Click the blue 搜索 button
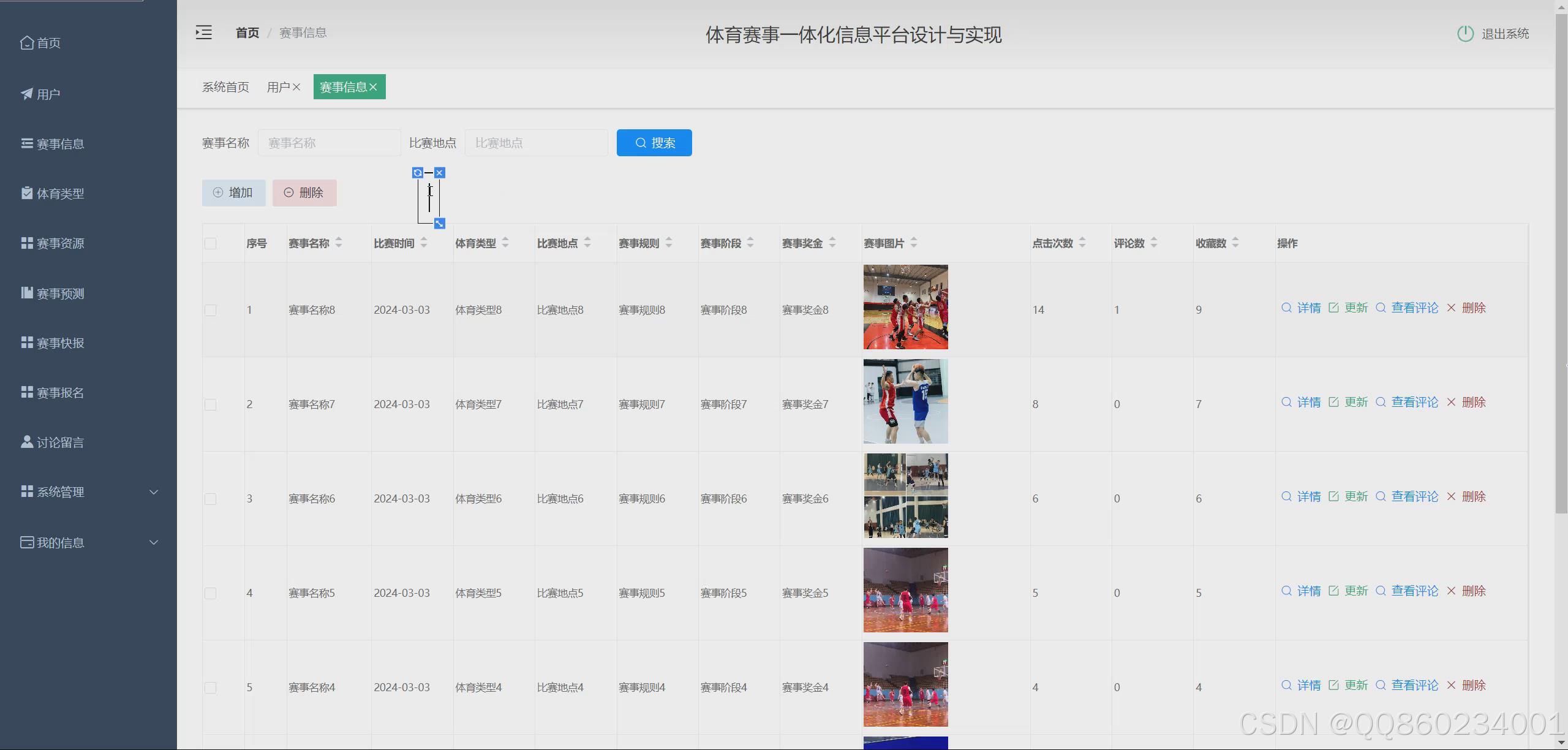This screenshot has height=750, width=1568. coord(654,143)
